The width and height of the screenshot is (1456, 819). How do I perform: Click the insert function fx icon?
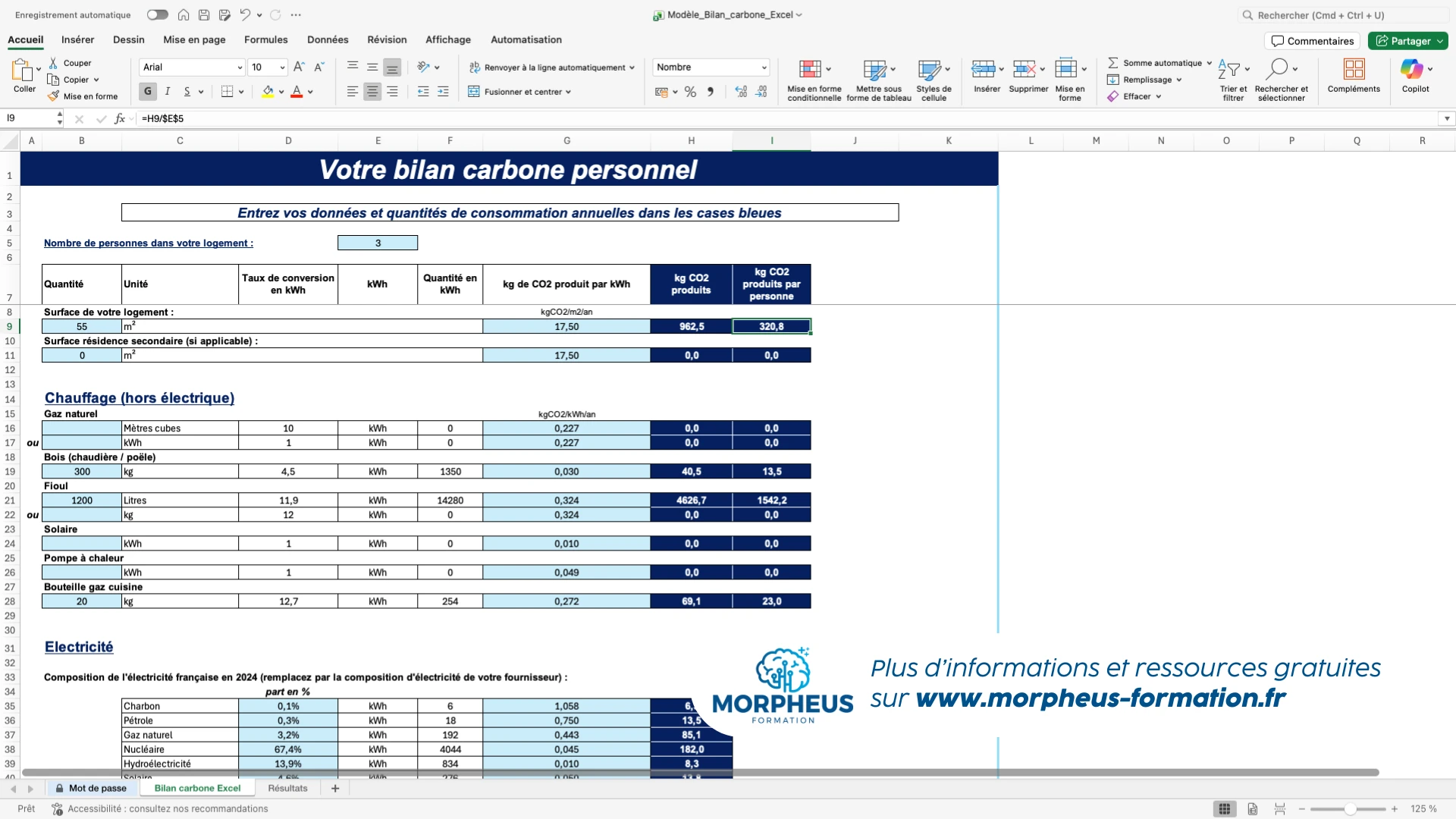[x=120, y=118]
